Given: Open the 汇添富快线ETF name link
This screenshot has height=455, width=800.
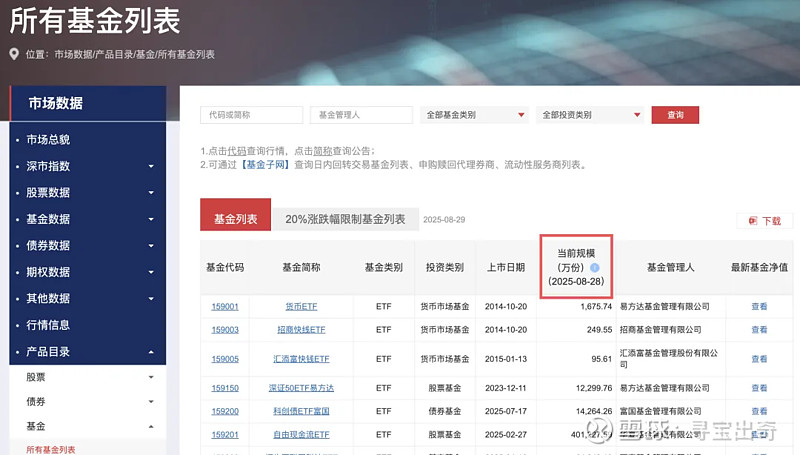Looking at the screenshot, I should (x=301, y=359).
